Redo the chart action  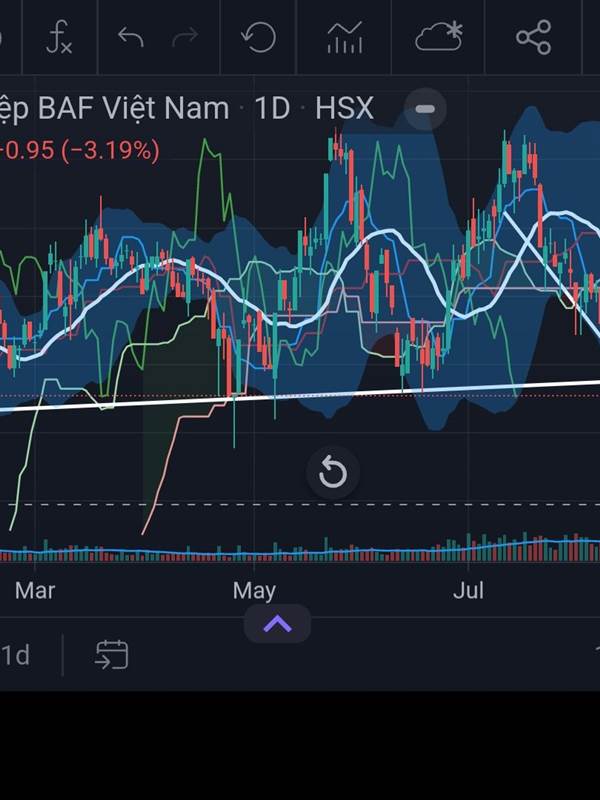[x=186, y=37]
